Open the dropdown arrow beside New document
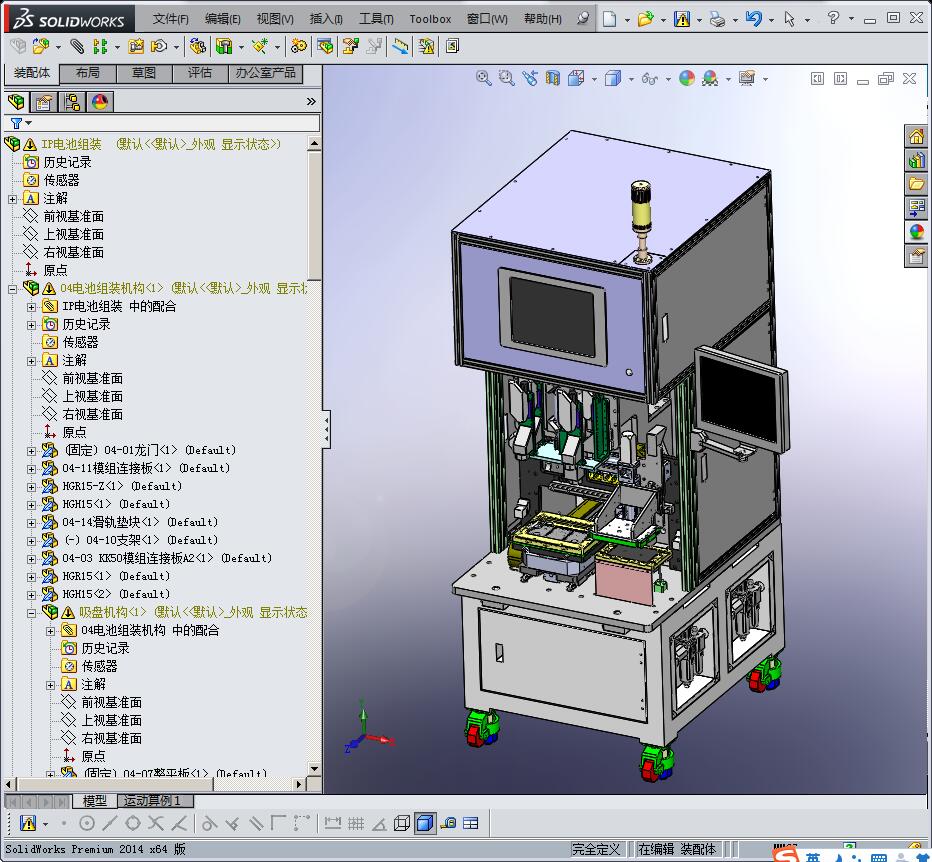Viewport: 932px width, 862px height. pyautogui.click(x=627, y=20)
